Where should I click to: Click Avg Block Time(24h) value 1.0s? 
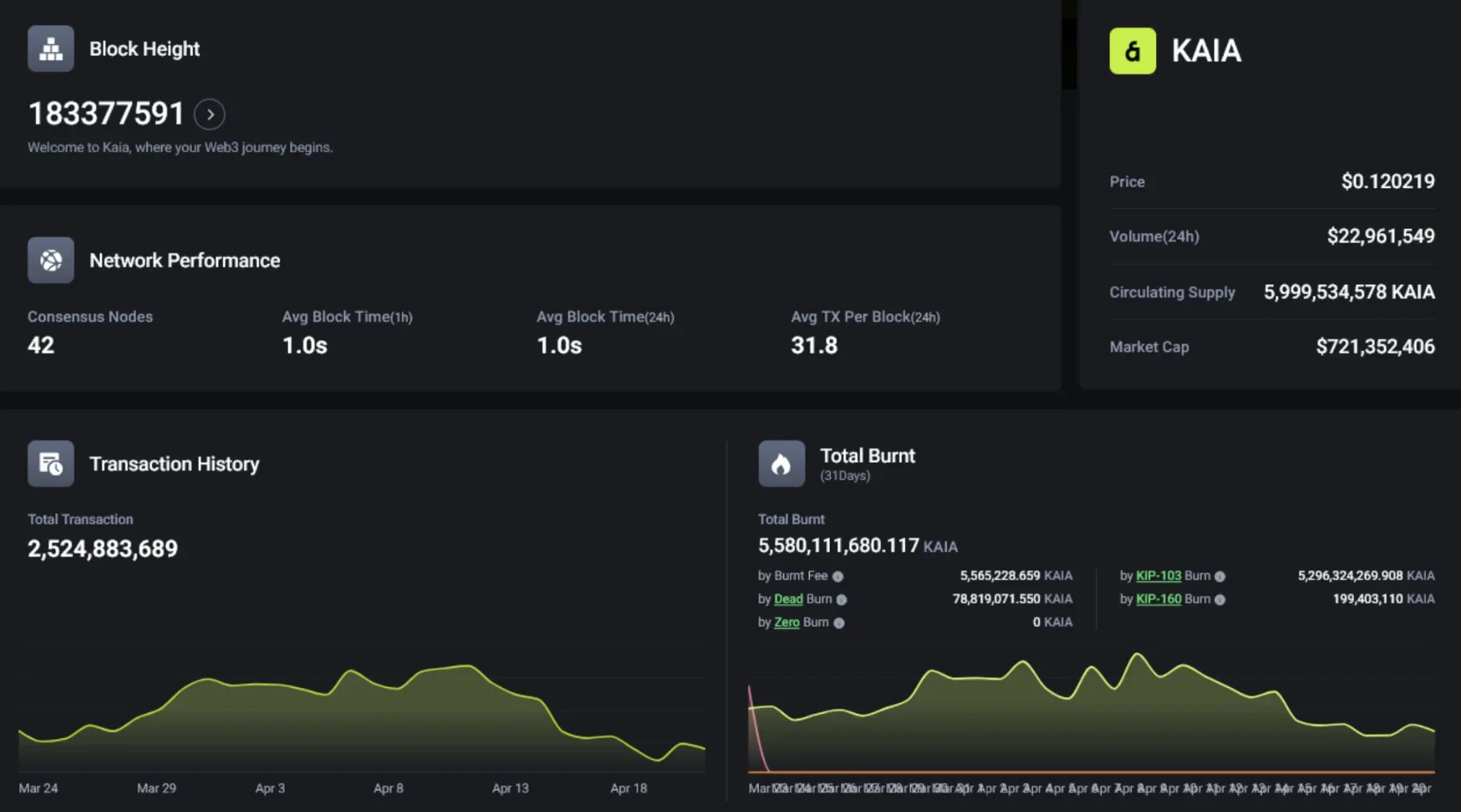(559, 345)
